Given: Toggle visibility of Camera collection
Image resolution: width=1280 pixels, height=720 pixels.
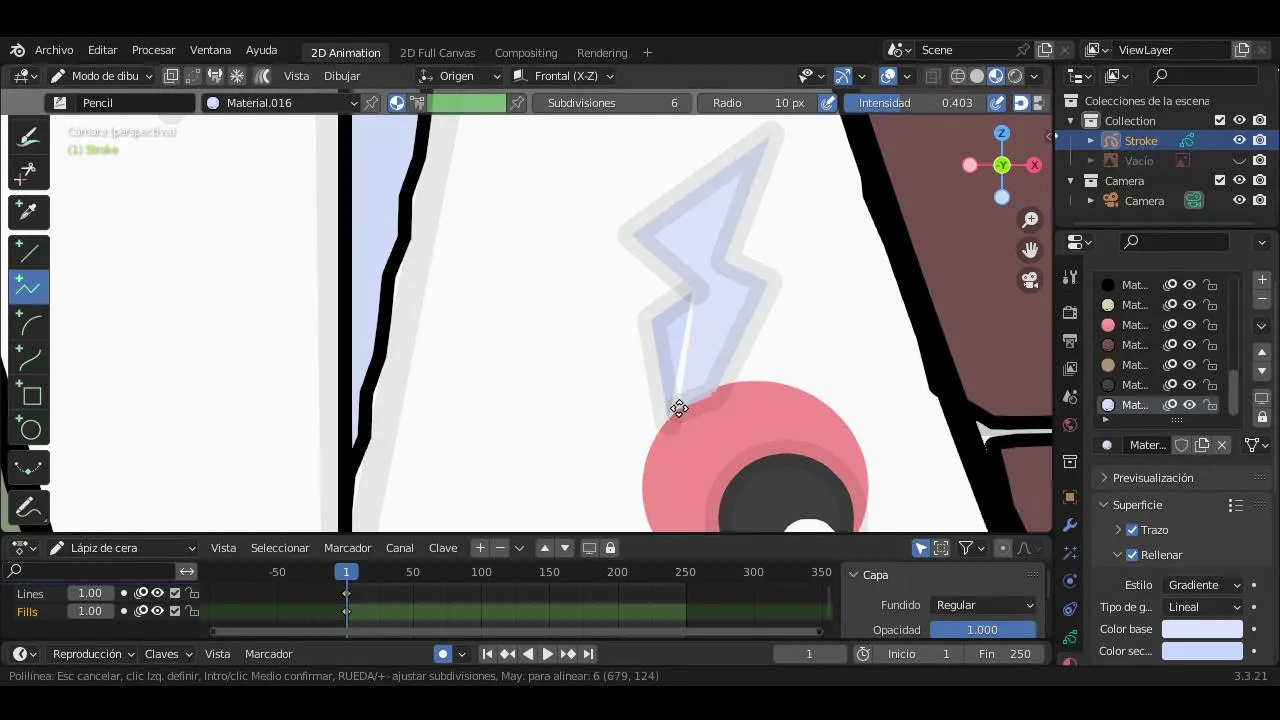Looking at the screenshot, I should click(x=1239, y=181).
